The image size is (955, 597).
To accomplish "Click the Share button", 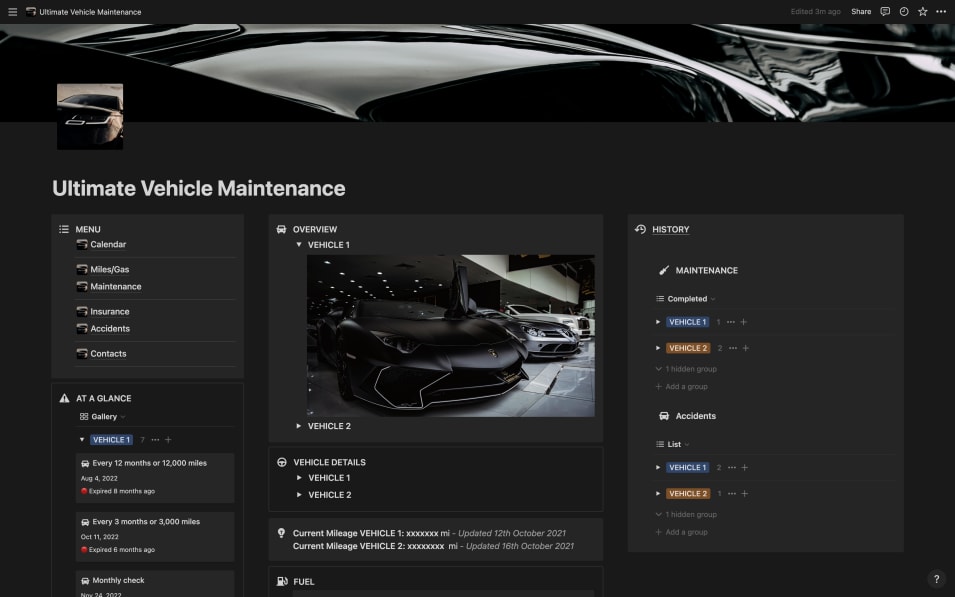I will click(860, 11).
